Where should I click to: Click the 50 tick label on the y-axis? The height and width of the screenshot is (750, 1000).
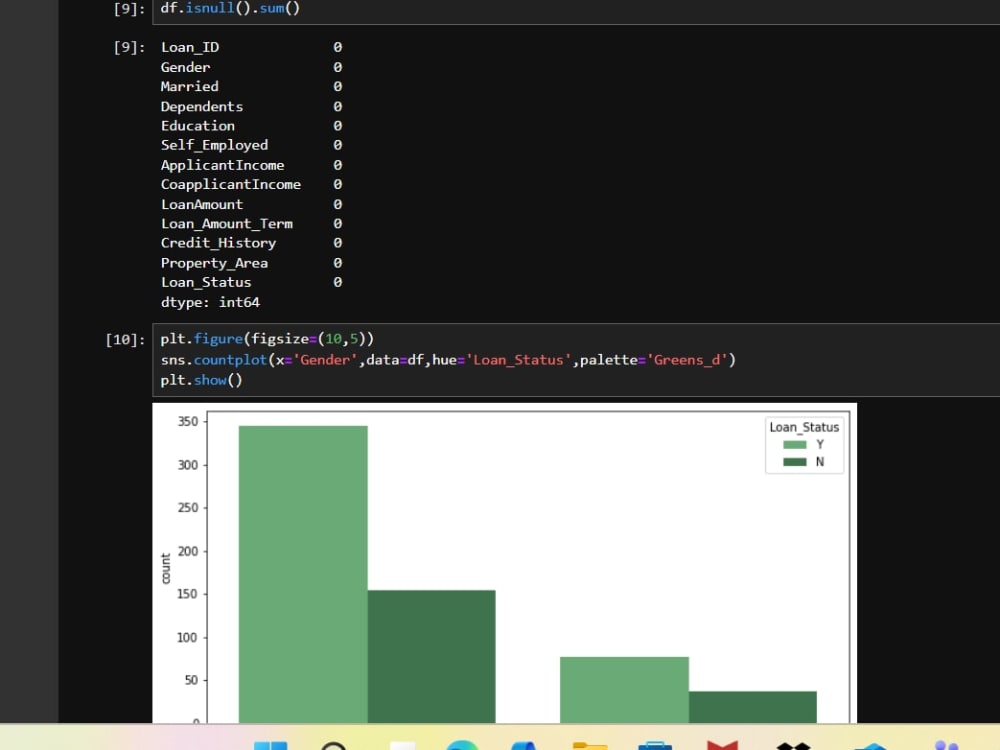tap(191, 680)
